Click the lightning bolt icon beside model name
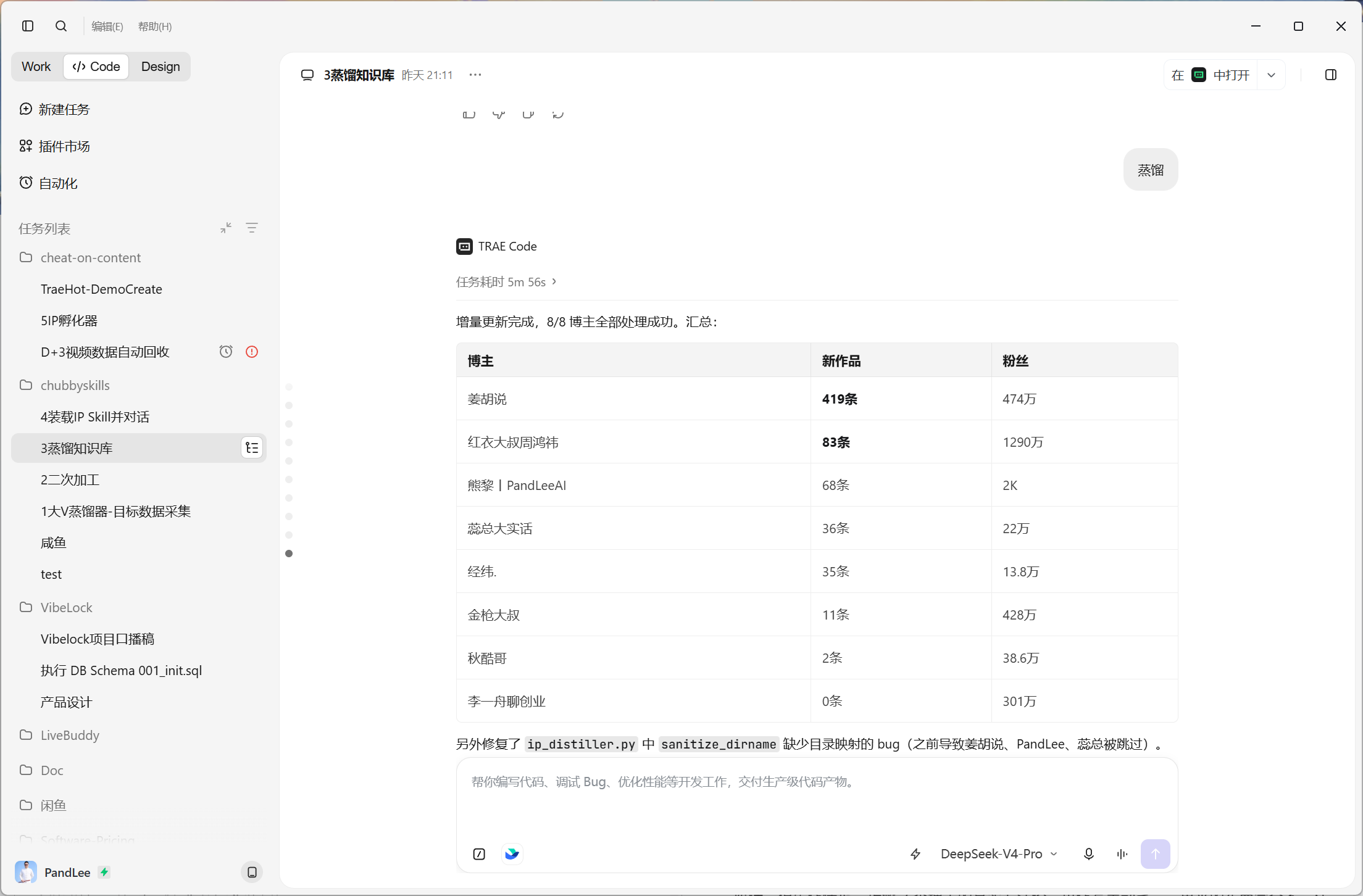This screenshot has width=1363, height=896. 915,854
